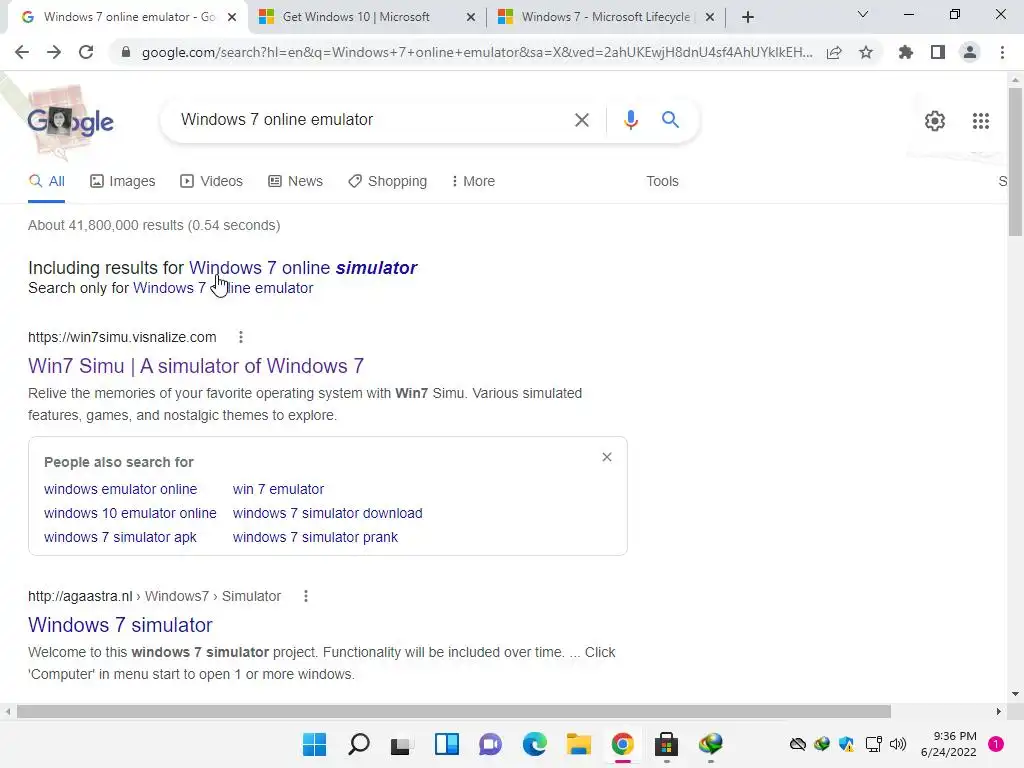Open taskbar Search
Image resolution: width=1024 pixels, height=768 pixels.
(359, 744)
